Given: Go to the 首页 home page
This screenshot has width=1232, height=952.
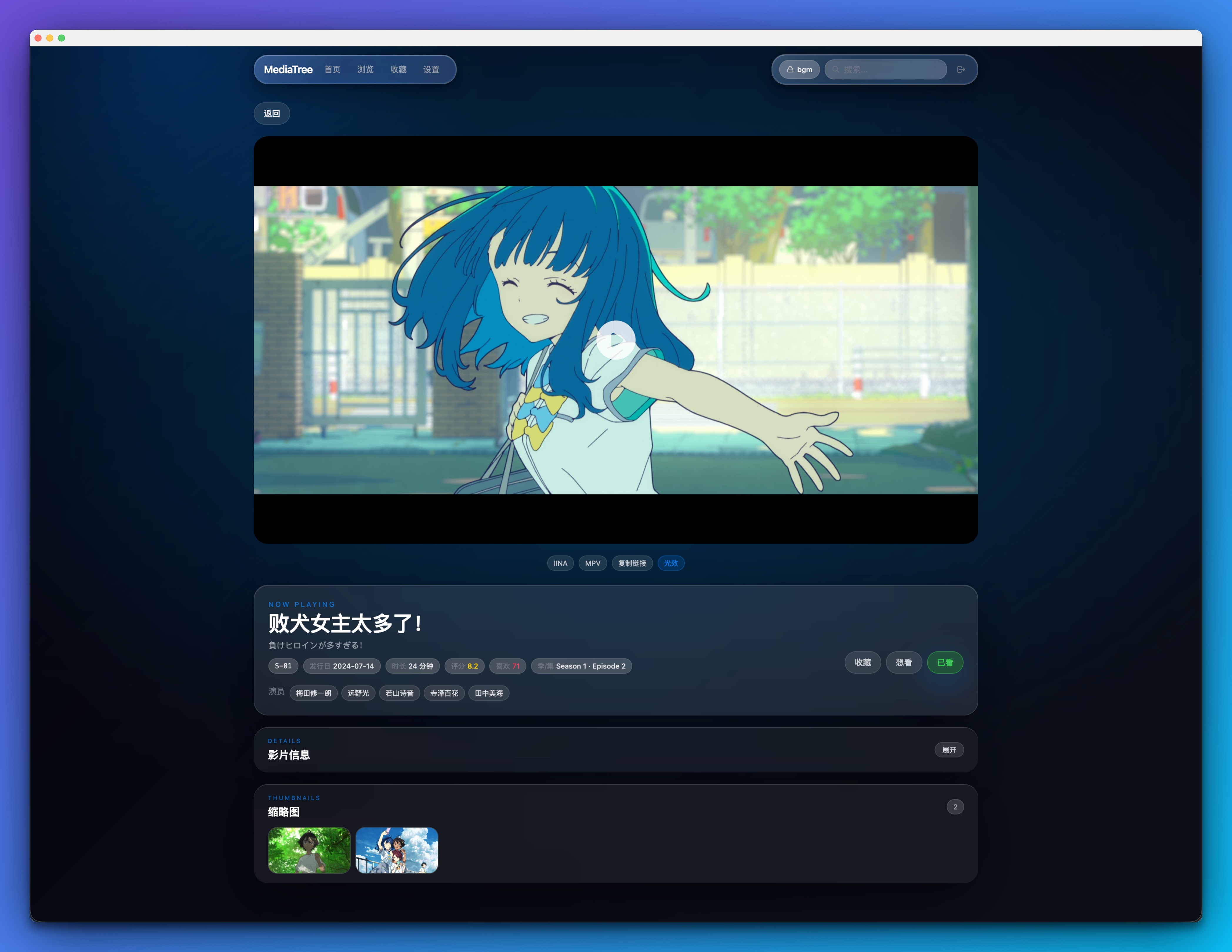Looking at the screenshot, I should point(332,69).
